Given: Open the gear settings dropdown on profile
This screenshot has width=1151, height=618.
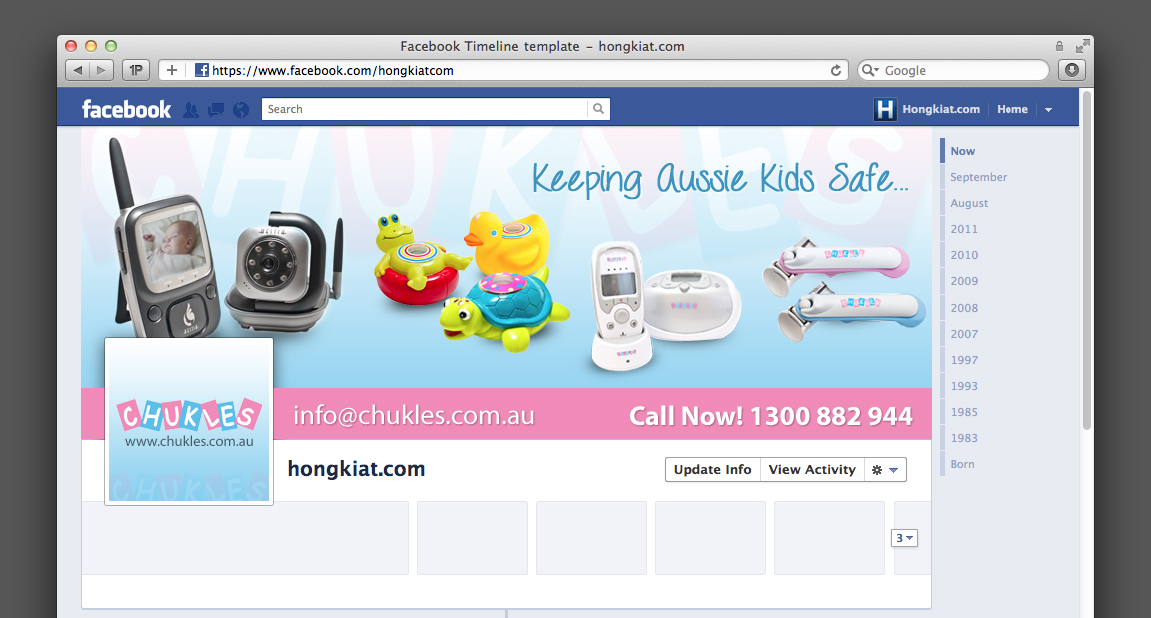Looking at the screenshot, I should pyautogui.click(x=885, y=470).
